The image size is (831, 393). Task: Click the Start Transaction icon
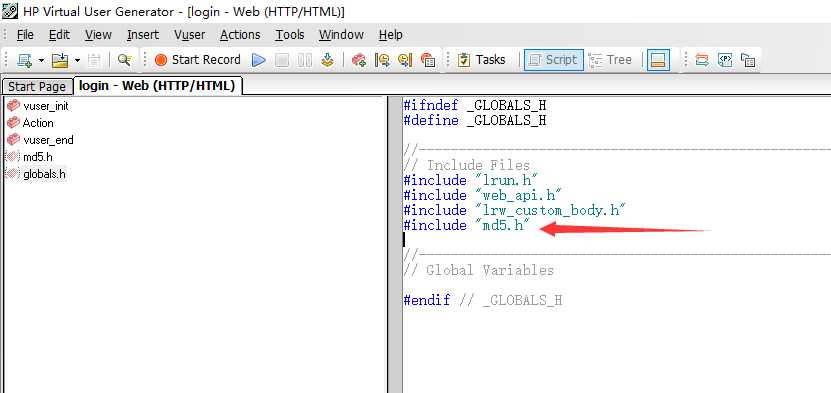pyautogui.click(x=382, y=60)
